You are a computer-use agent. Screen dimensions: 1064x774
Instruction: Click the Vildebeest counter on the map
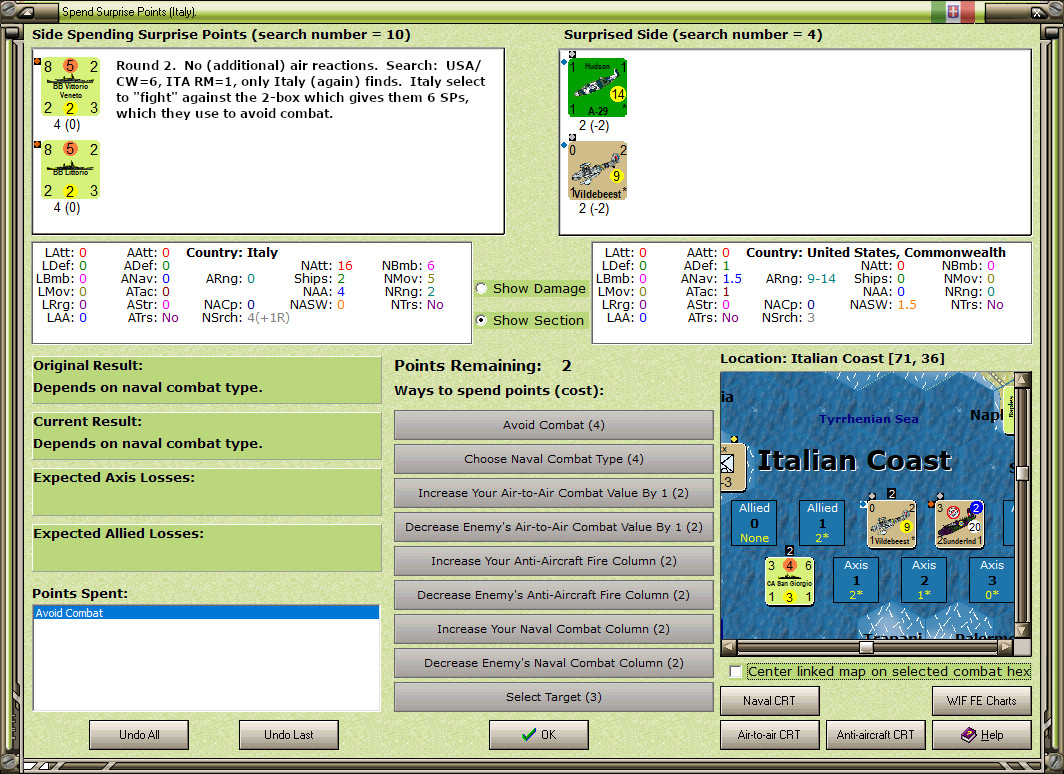coord(892,524)
